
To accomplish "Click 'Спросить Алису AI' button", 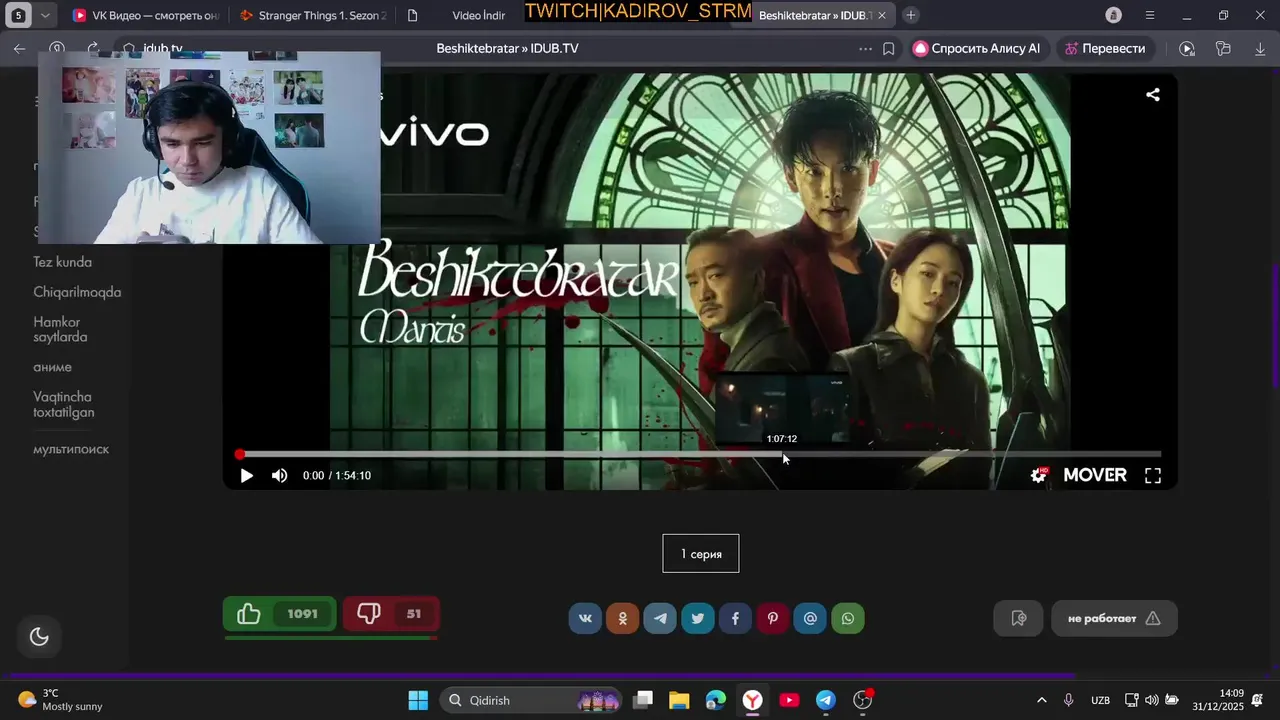I will click(x=977, y=48).
